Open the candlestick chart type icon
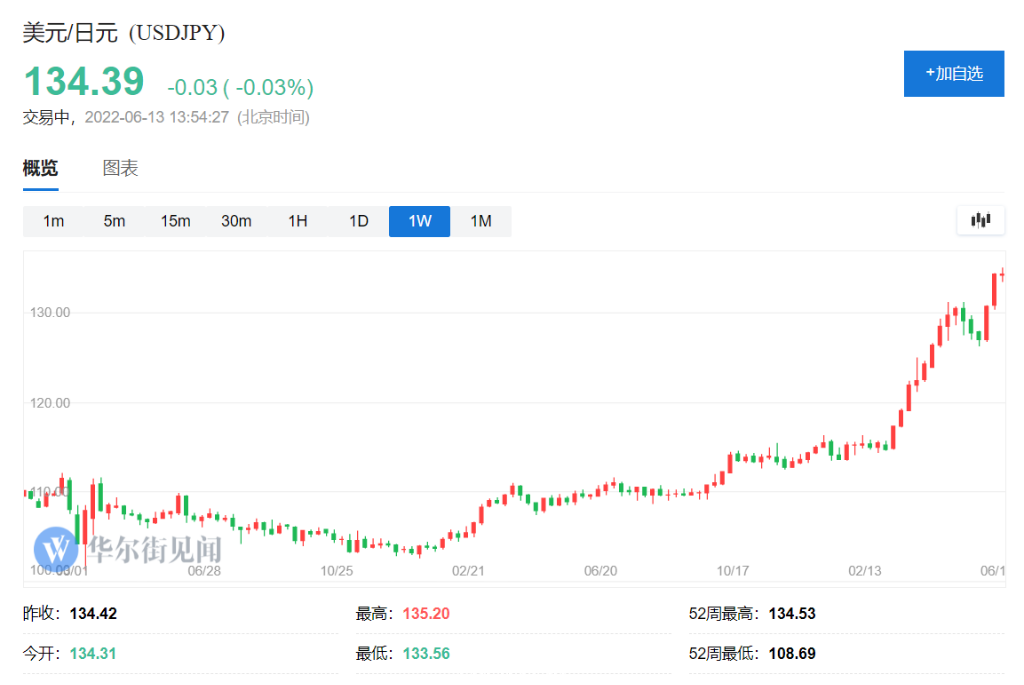The width and height of the screenshot is (1024, 685). click(x=980, y=221)
